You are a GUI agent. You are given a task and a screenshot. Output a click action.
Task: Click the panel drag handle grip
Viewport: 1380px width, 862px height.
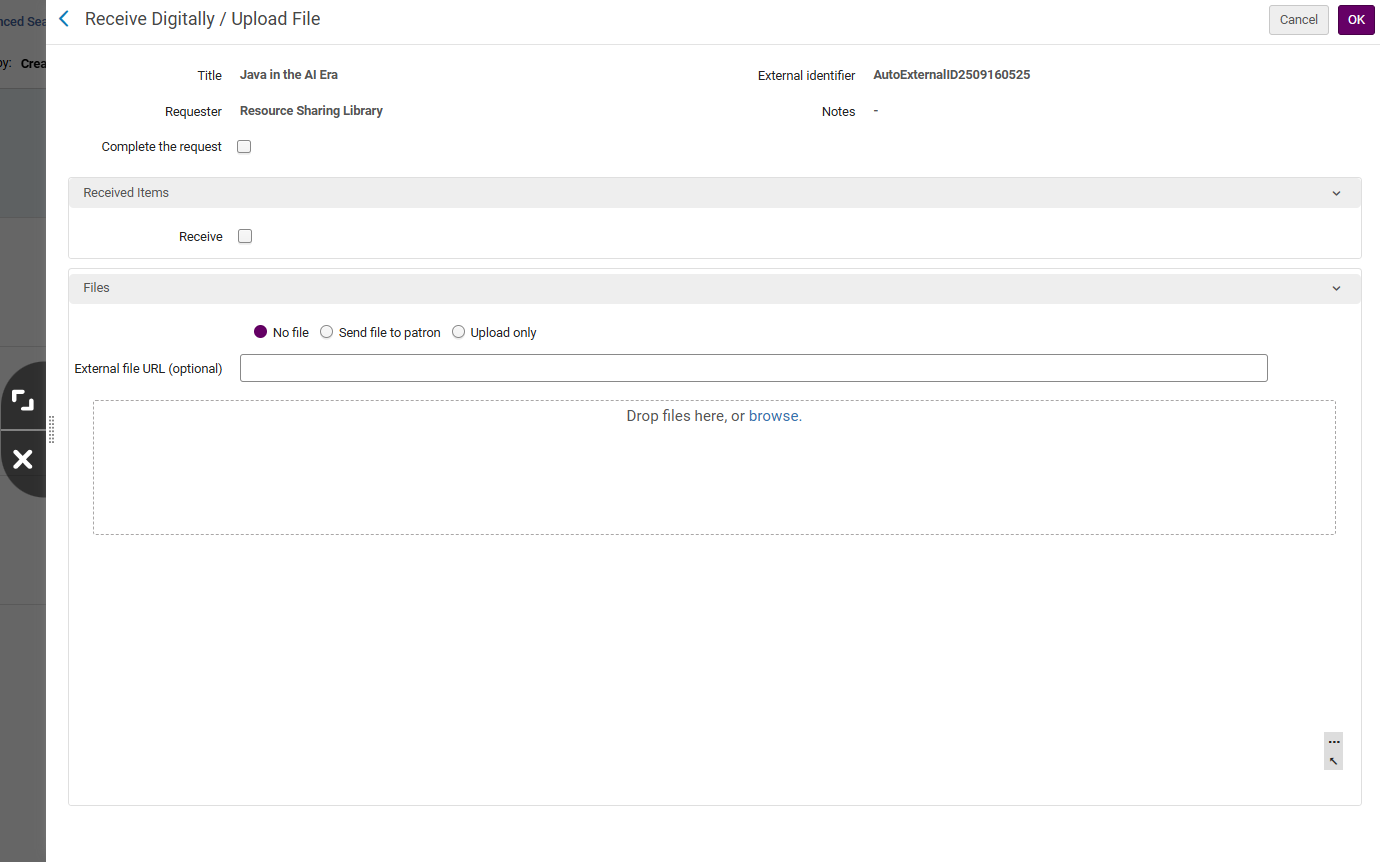[x=51, y=430]
